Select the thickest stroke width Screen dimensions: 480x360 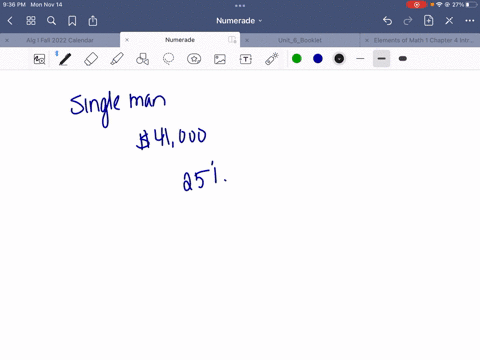click(403, 59)
